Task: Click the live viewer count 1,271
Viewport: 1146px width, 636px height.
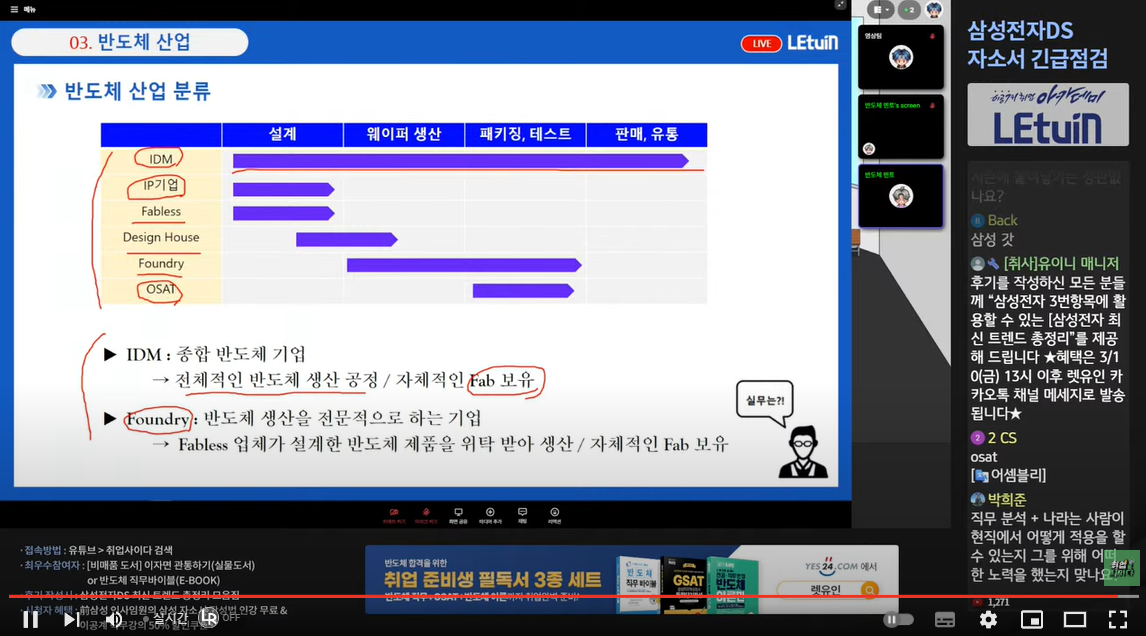Action: 998,602
